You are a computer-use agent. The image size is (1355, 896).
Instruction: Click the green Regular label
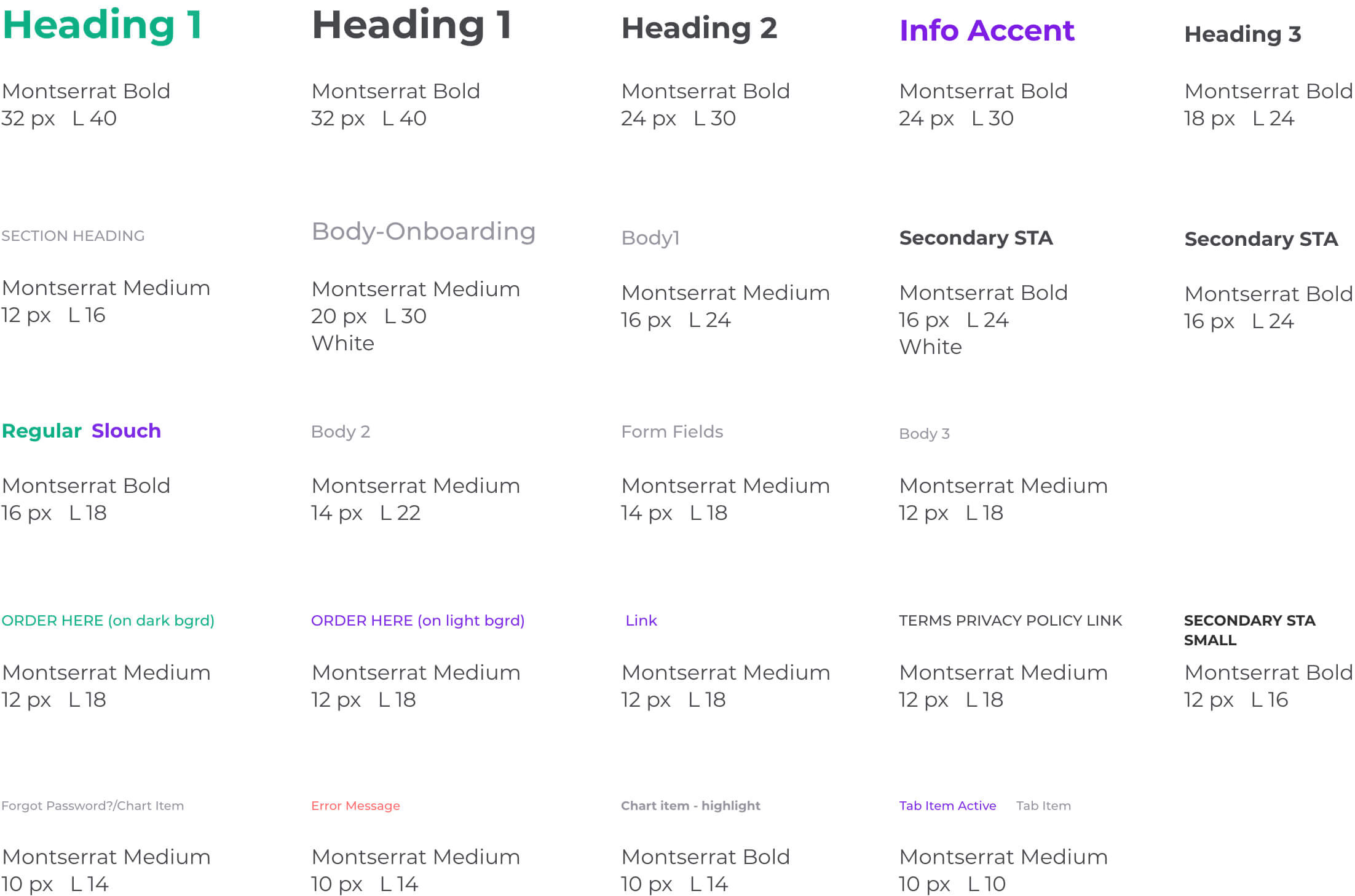[x=42, y=431]
